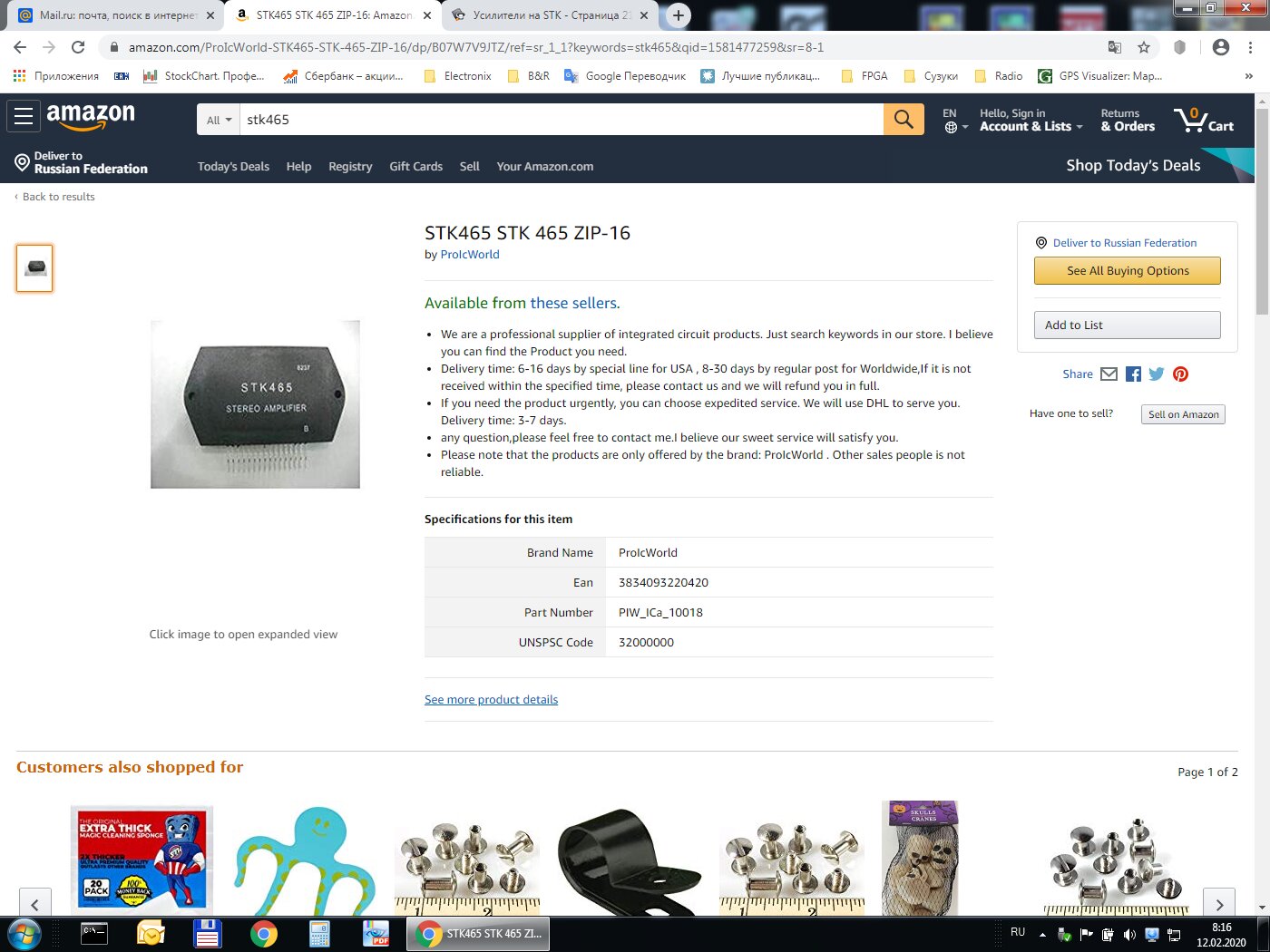Open See more product details link
The height and width of the screenshot is (952, 1270).
tap(491, 699)
